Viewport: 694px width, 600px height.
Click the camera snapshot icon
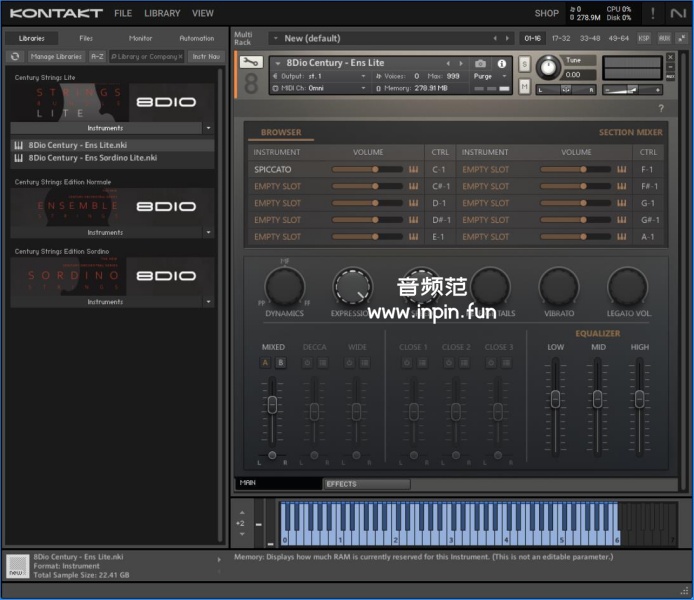coord(480,63)
